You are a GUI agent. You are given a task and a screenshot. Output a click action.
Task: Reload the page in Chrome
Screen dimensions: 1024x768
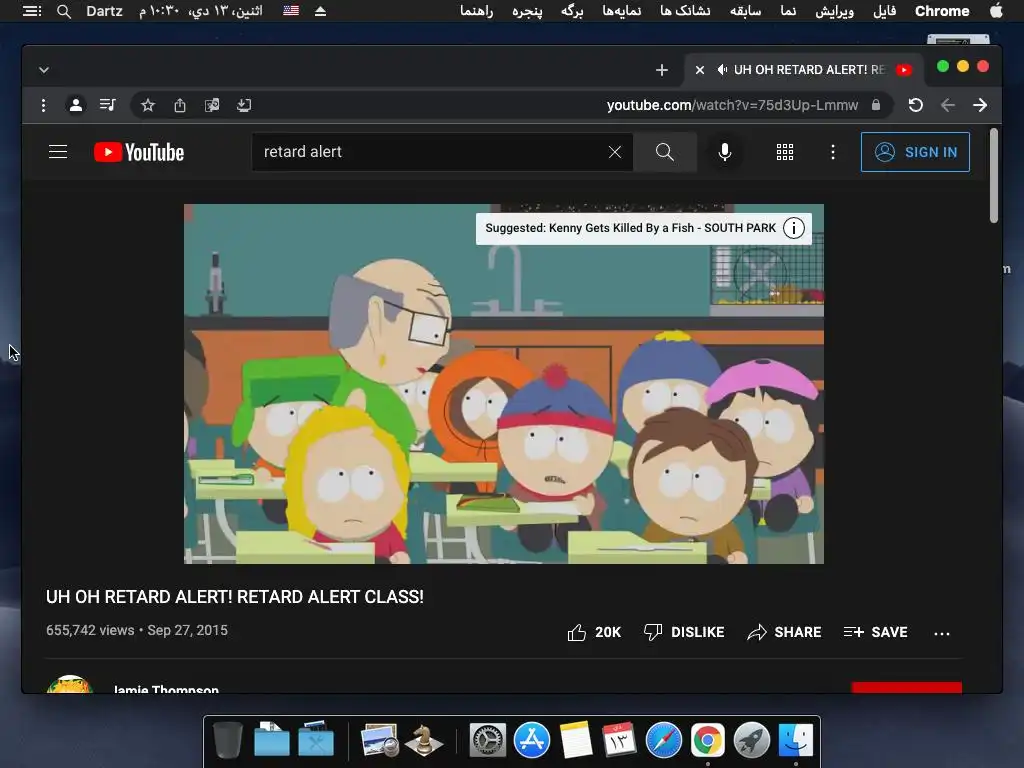(916, 105)
